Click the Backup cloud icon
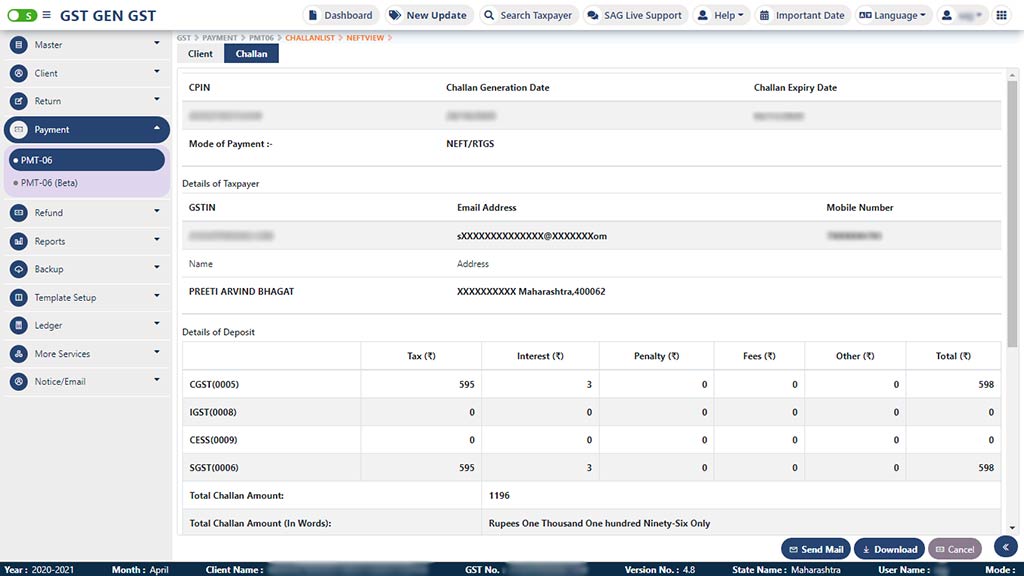 [x=18, y=269]
